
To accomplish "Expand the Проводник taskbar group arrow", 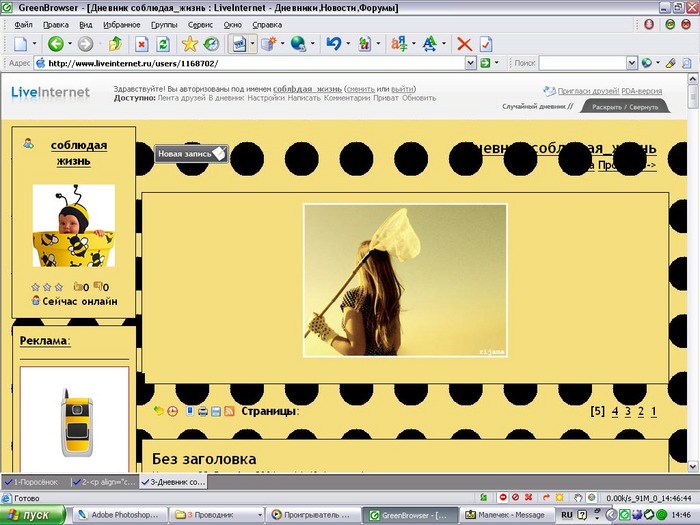I will (259, 515).
